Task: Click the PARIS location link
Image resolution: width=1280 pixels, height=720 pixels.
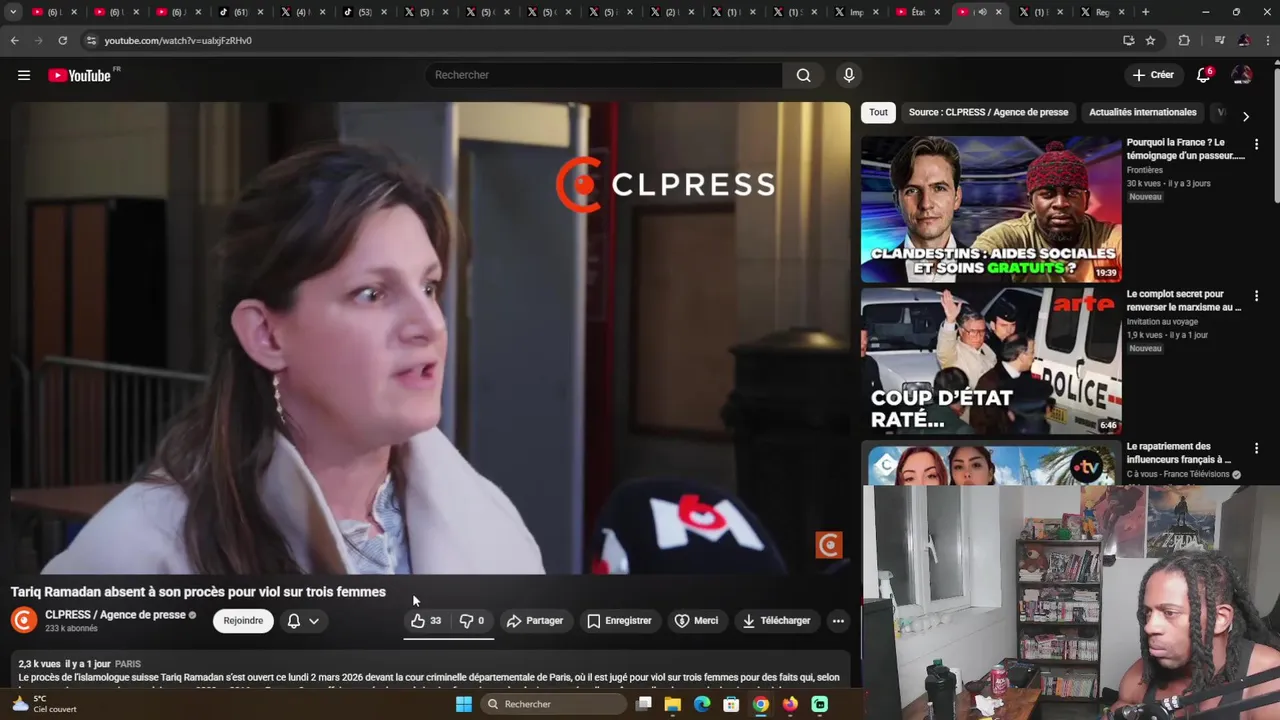Action: coord(128,664)
